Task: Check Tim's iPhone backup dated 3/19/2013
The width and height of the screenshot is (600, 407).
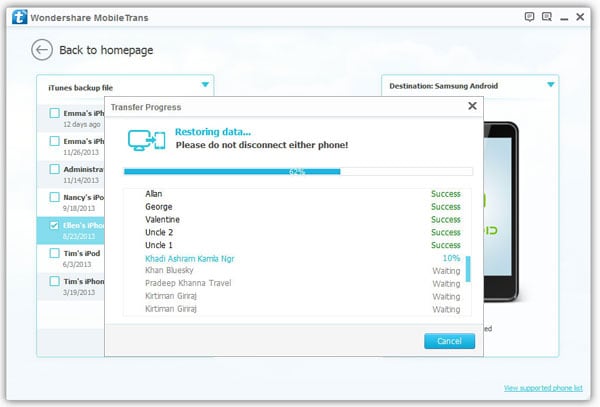Action: coord(55,281)
